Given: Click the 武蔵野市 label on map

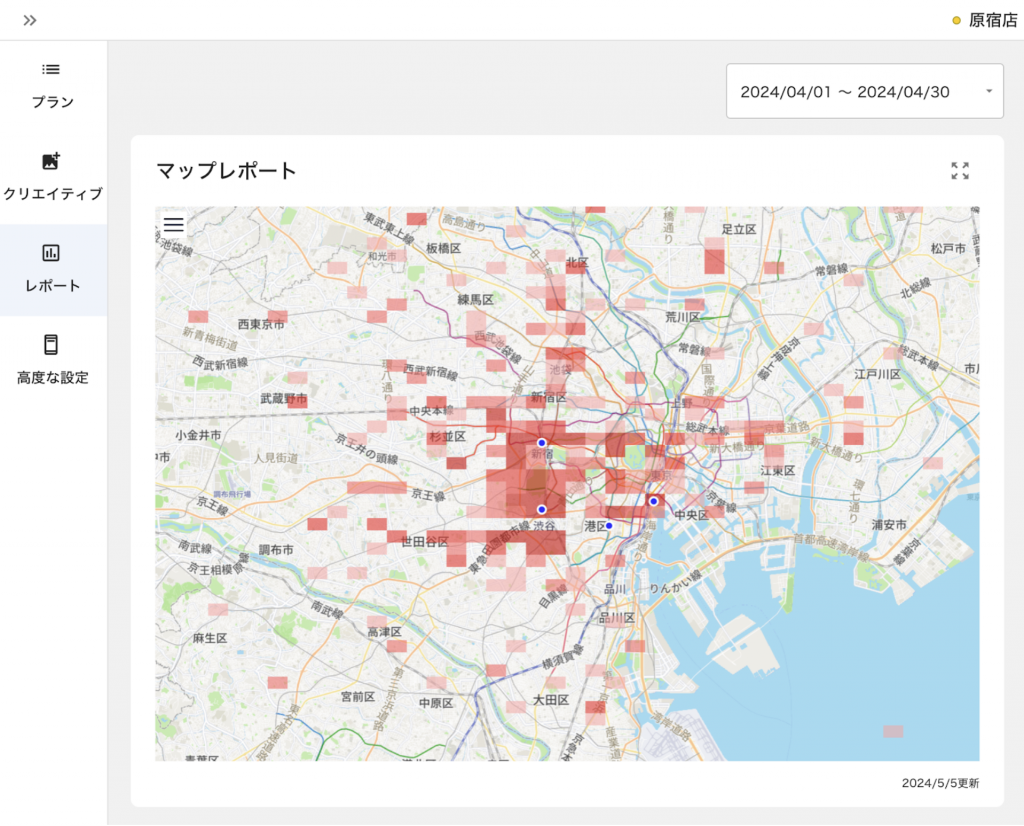Looking at the screenshot, I should pos(283,398).
